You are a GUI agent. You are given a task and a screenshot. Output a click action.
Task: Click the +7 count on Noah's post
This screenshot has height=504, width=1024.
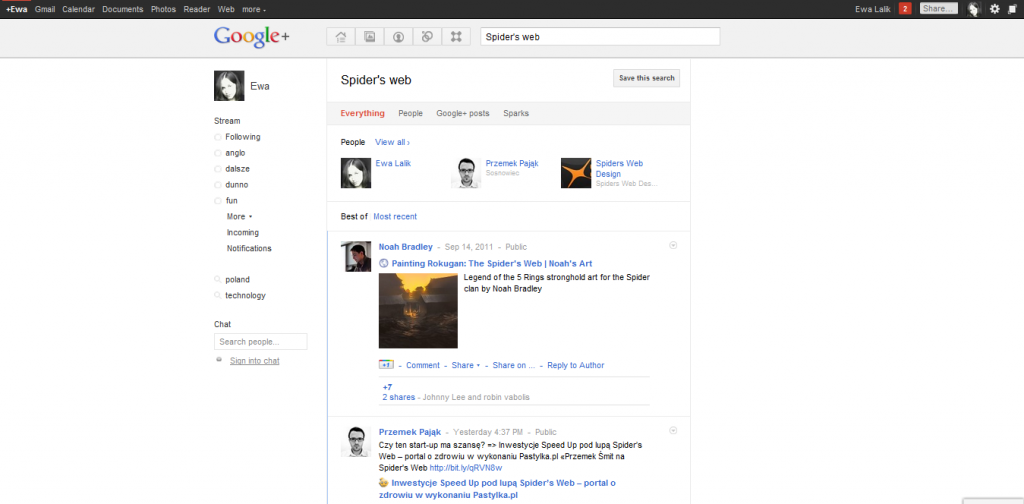tap(387, 387)
